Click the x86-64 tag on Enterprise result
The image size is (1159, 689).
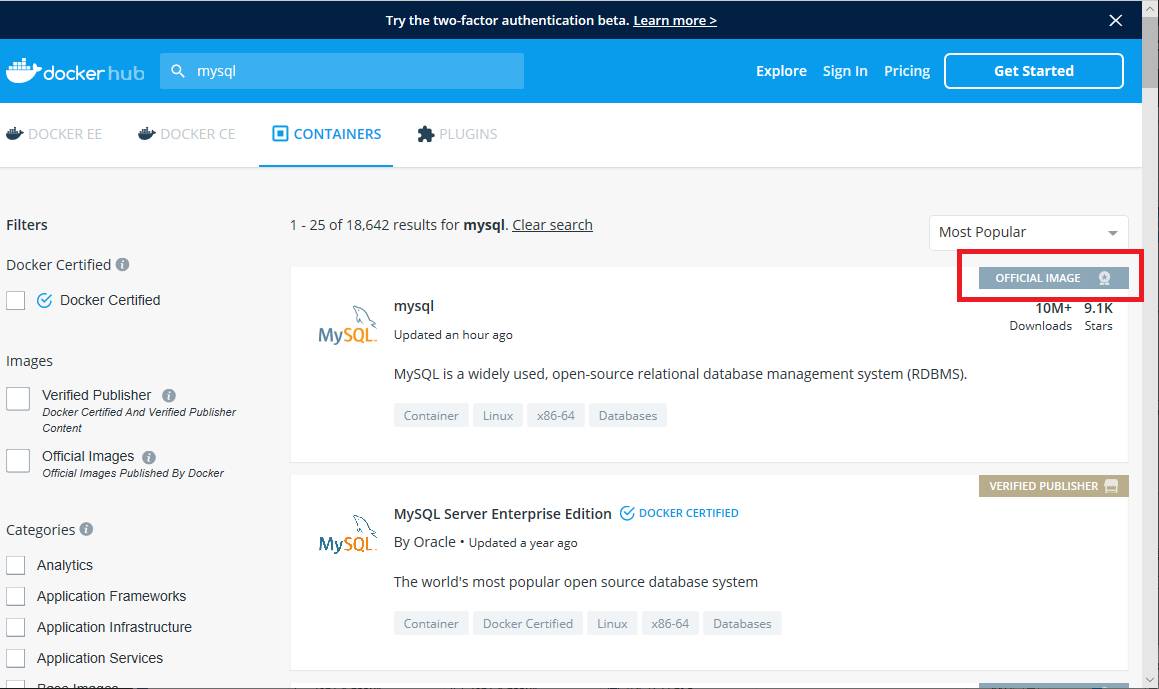[670, 623]
